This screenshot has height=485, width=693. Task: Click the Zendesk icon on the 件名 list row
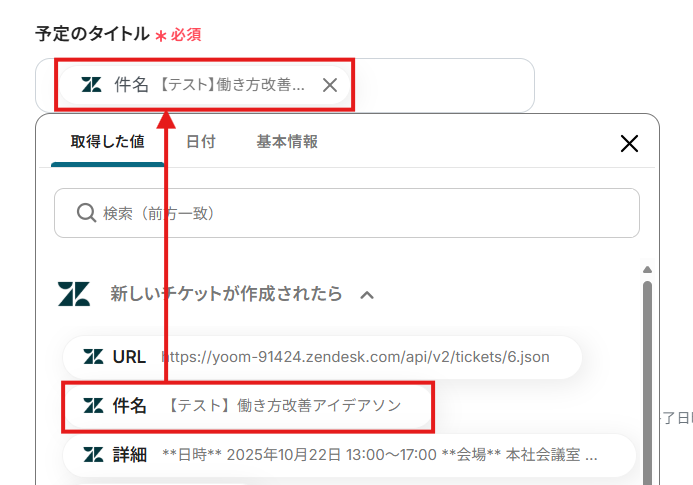pos(93,405)
